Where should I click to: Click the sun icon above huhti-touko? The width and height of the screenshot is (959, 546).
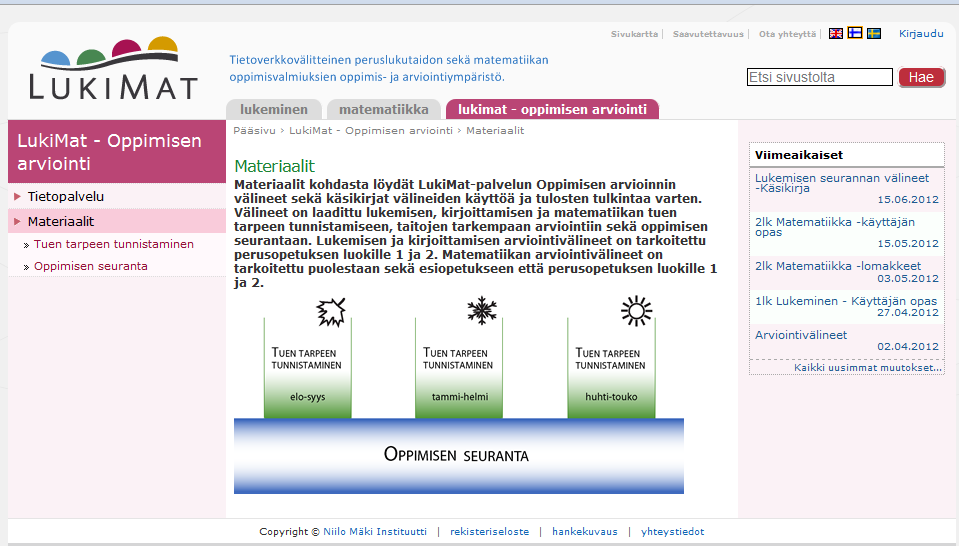[x=636, y=311]
